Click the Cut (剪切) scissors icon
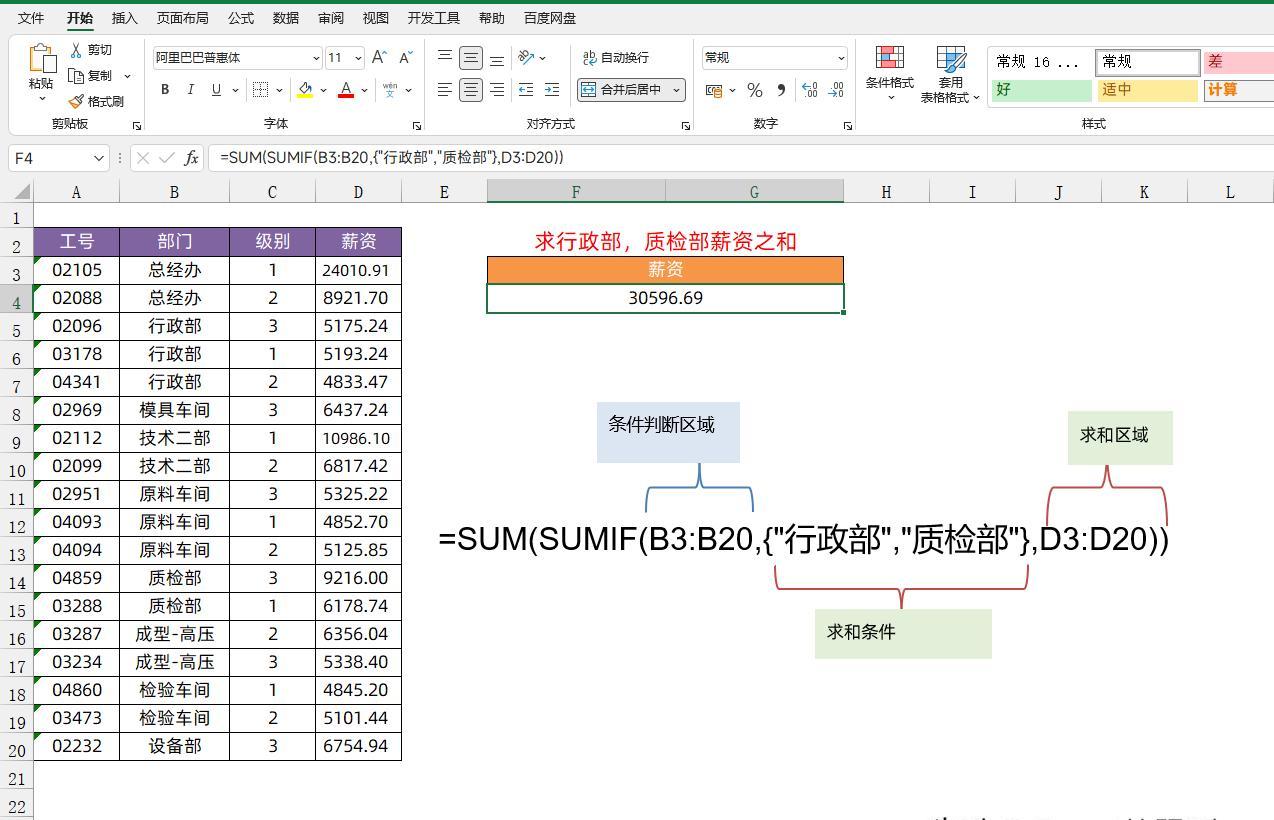Viewport: 1274px width, 820px height. coord(76,49)
